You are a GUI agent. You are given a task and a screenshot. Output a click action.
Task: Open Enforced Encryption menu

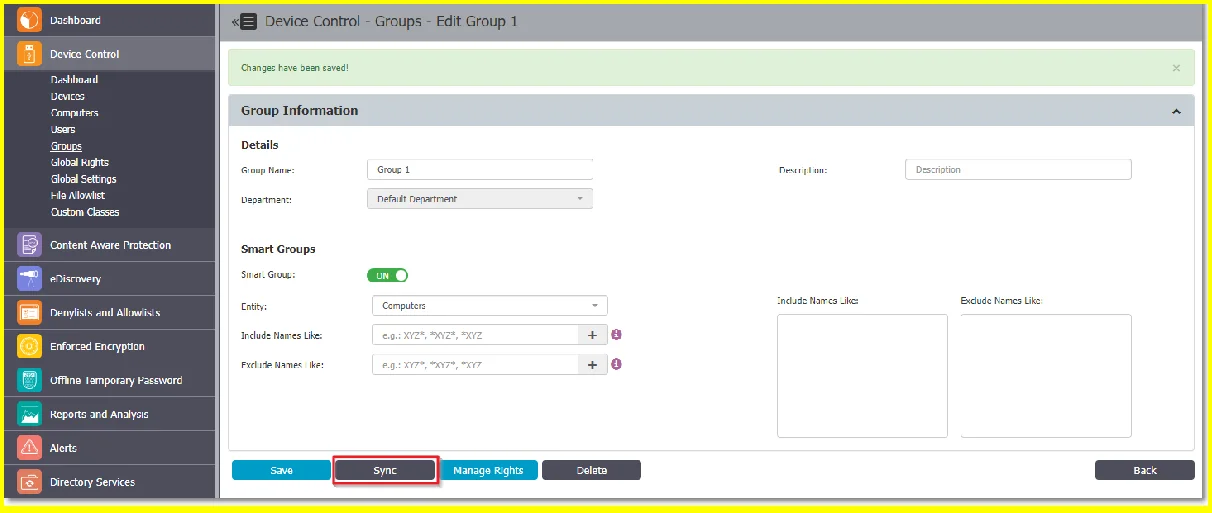click(108, 347)
